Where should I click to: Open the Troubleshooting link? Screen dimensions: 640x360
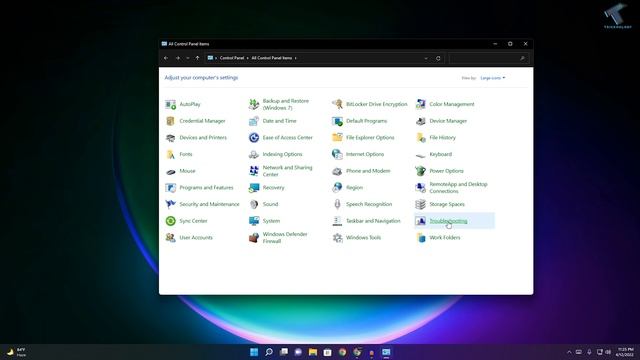448,221
